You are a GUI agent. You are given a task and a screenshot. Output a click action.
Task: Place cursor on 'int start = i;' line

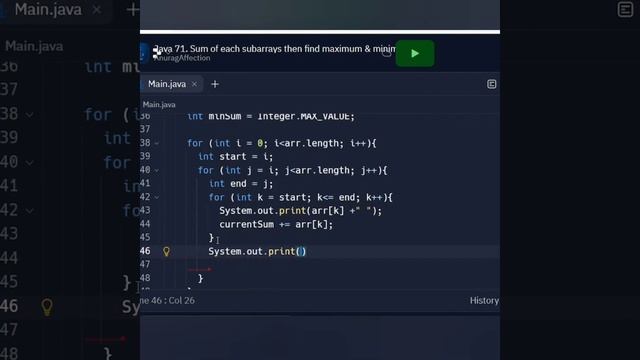236,157
